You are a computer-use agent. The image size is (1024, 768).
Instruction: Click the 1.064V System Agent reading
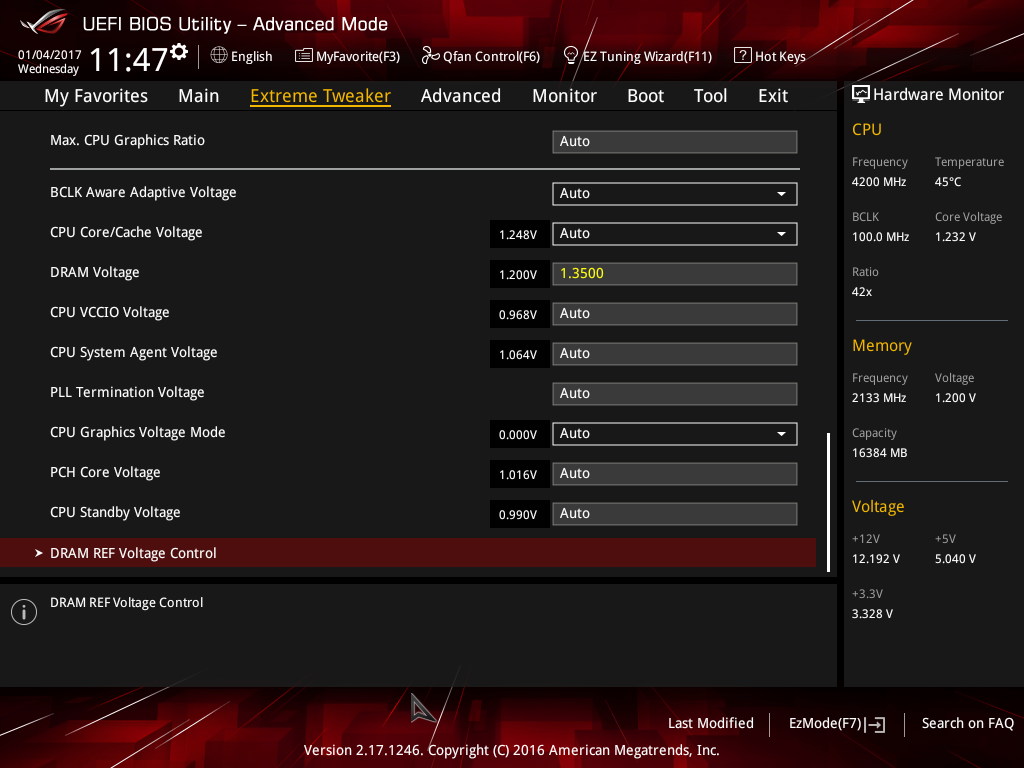pyautogui.click(x=518, y=355)
